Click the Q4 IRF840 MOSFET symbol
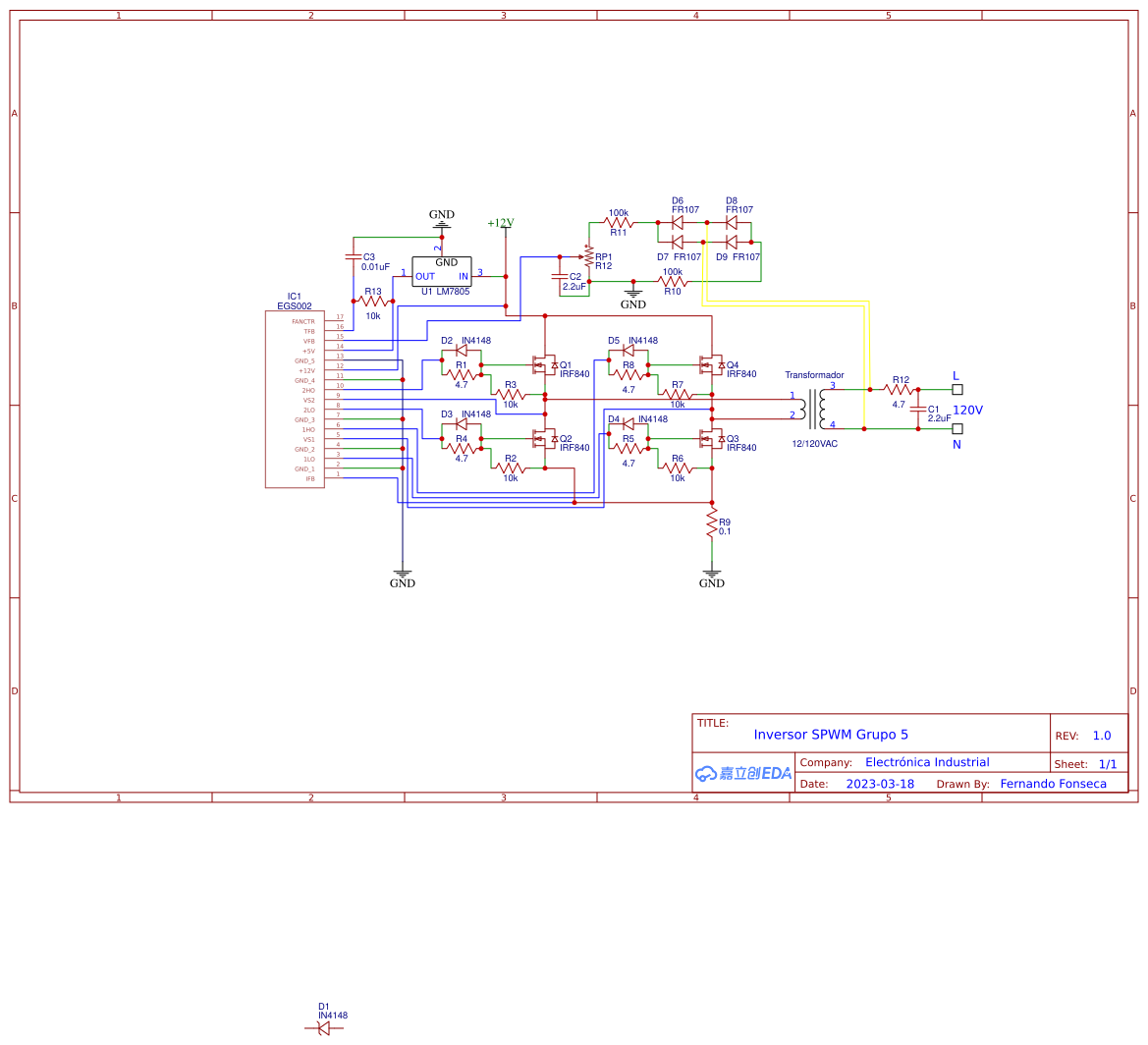Viewport: 1148px width, 1045px height. (x=709, y=365)
